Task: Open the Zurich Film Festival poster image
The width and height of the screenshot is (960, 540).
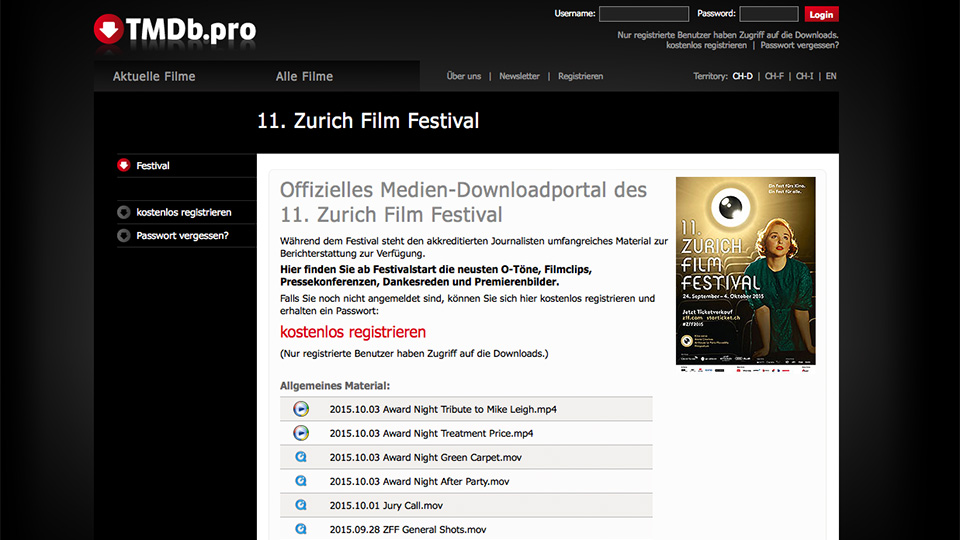Action: (x=745, y=271)
